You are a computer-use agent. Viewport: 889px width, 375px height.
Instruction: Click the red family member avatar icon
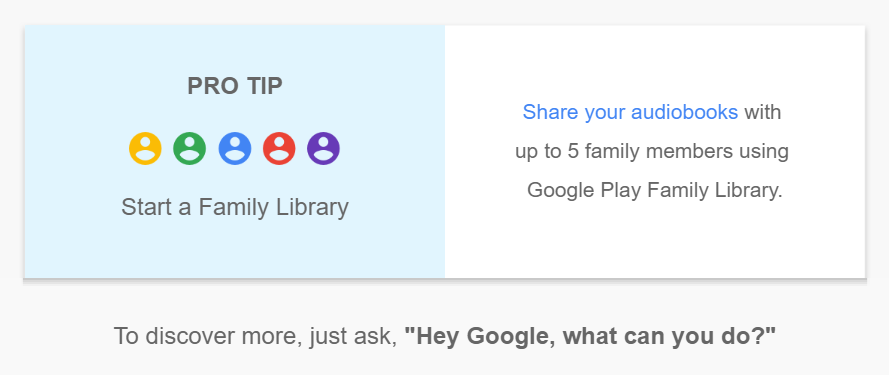(279, 149)
